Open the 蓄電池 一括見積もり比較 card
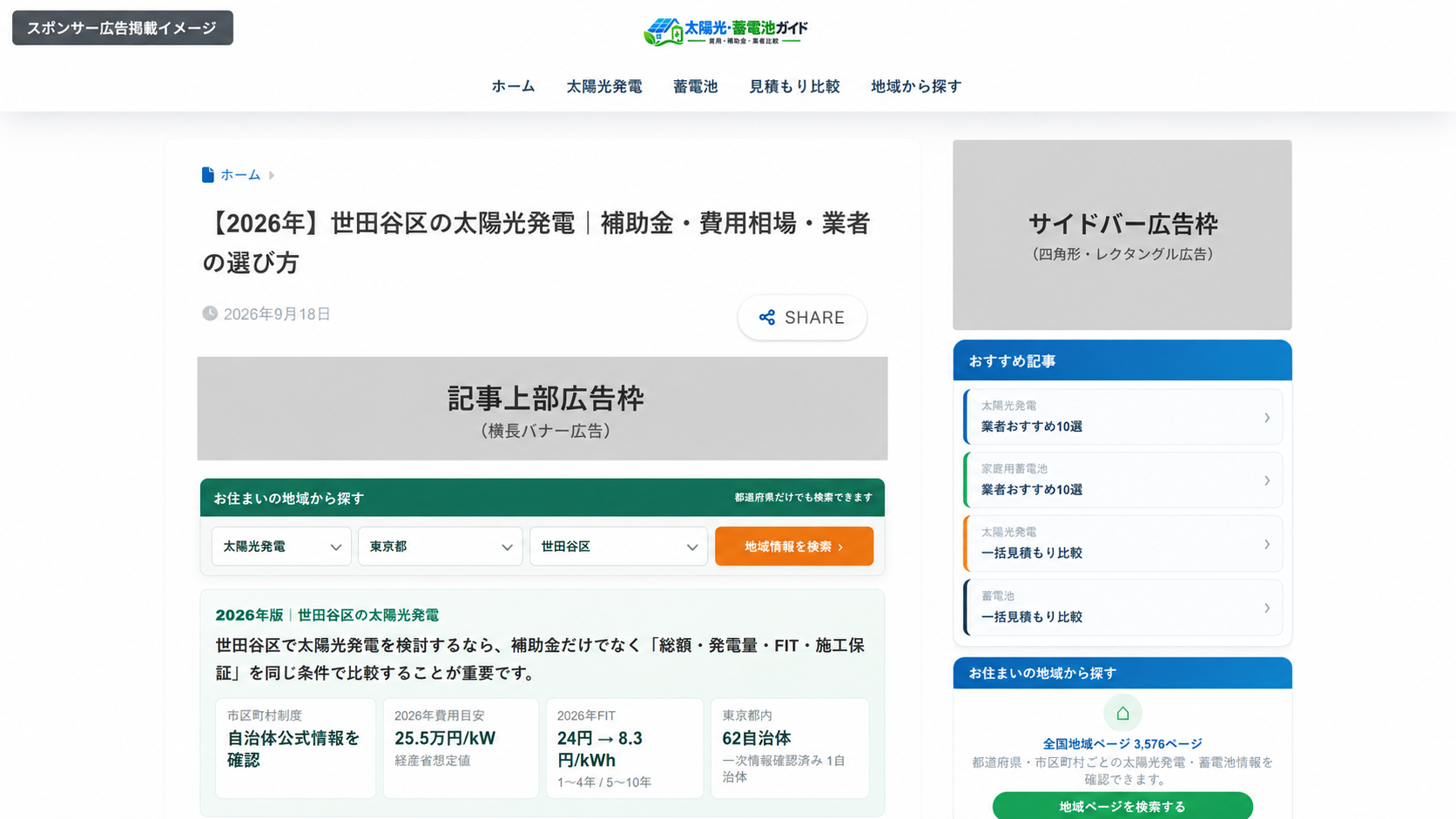 pos(1122,608)
